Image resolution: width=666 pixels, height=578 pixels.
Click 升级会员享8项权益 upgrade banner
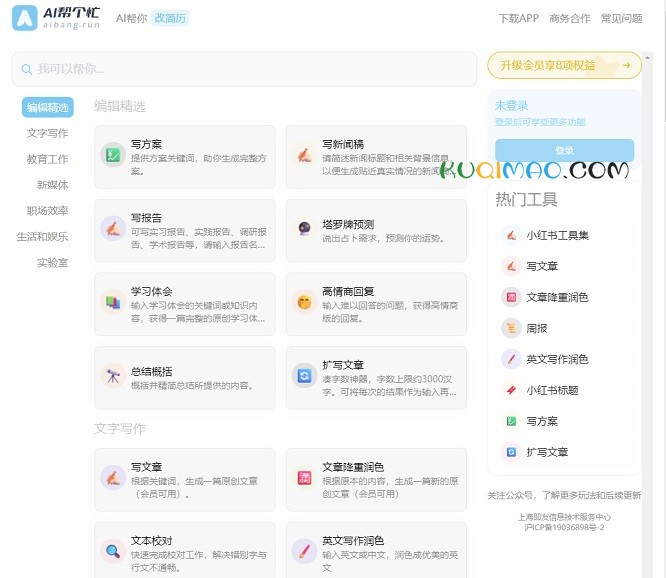pyautogui.click(x=564, y=65)
